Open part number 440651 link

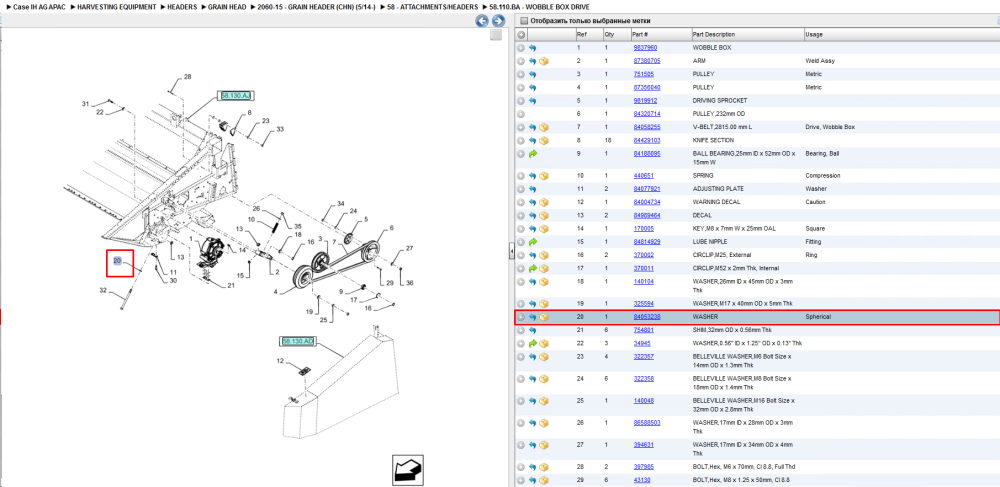(x=643, y=176)
